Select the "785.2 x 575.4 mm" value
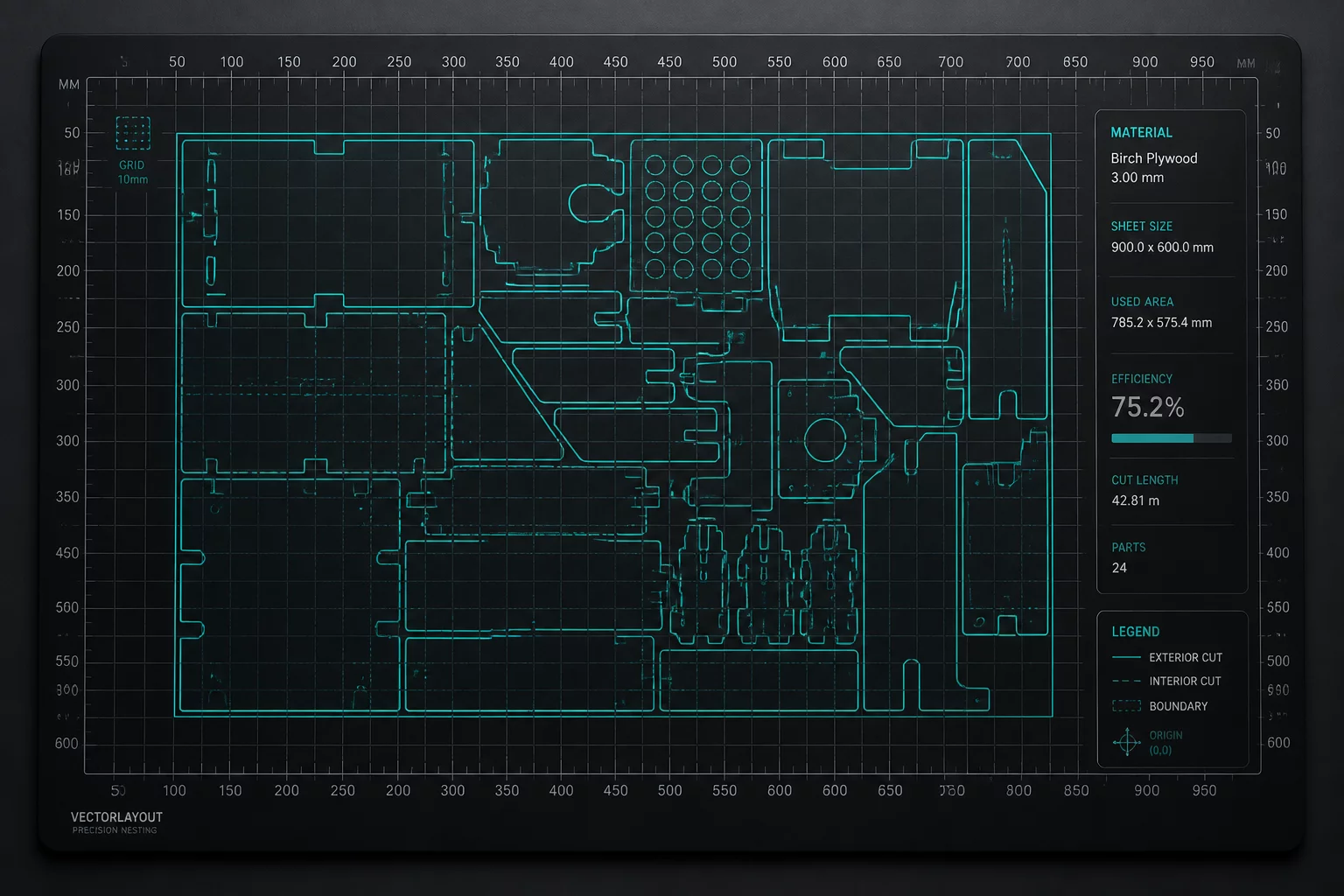 pyautogui.click(x=1161, y=323)
